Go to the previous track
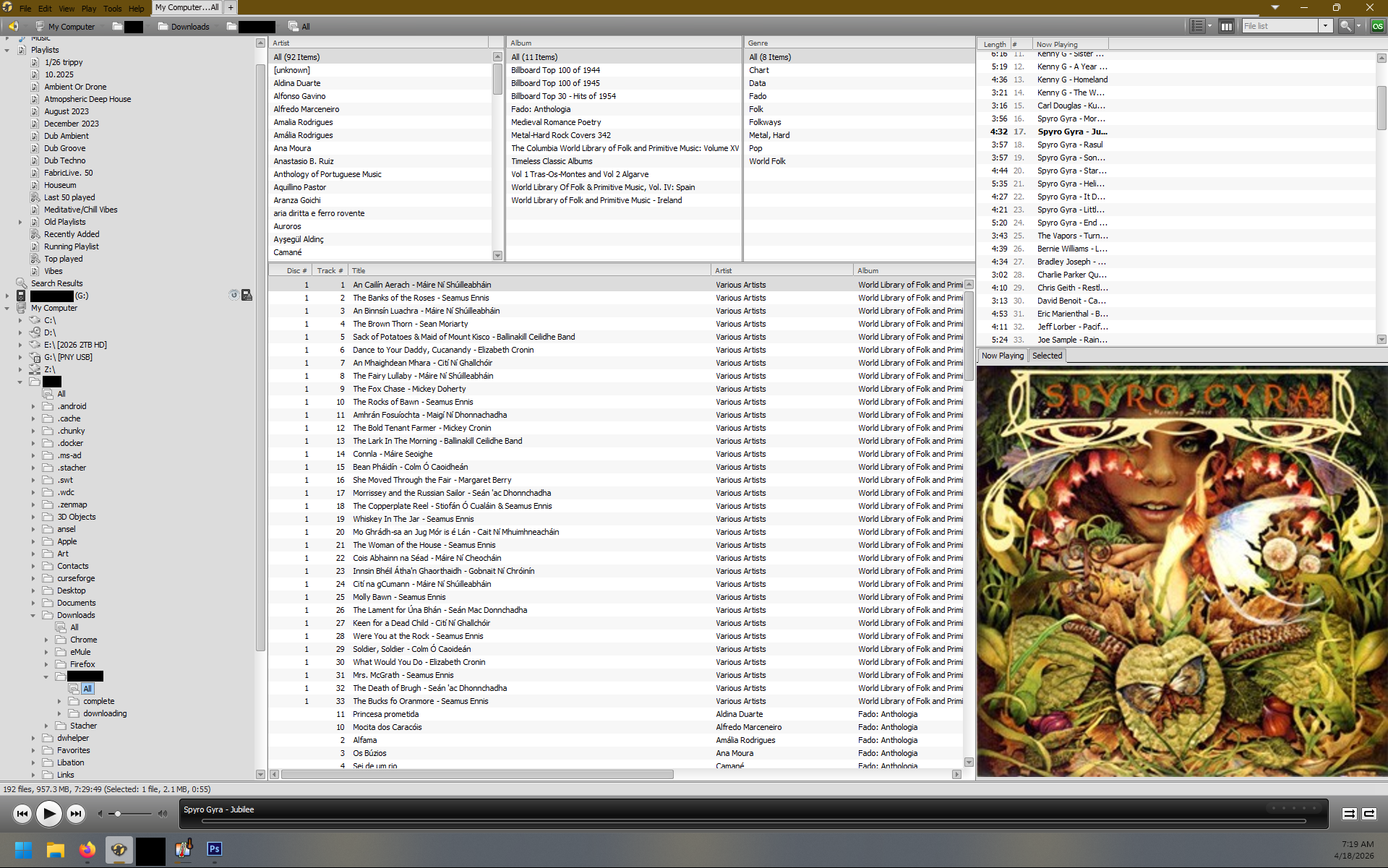The width and height of the screenshot is (1388, 868). pos(22,814)
